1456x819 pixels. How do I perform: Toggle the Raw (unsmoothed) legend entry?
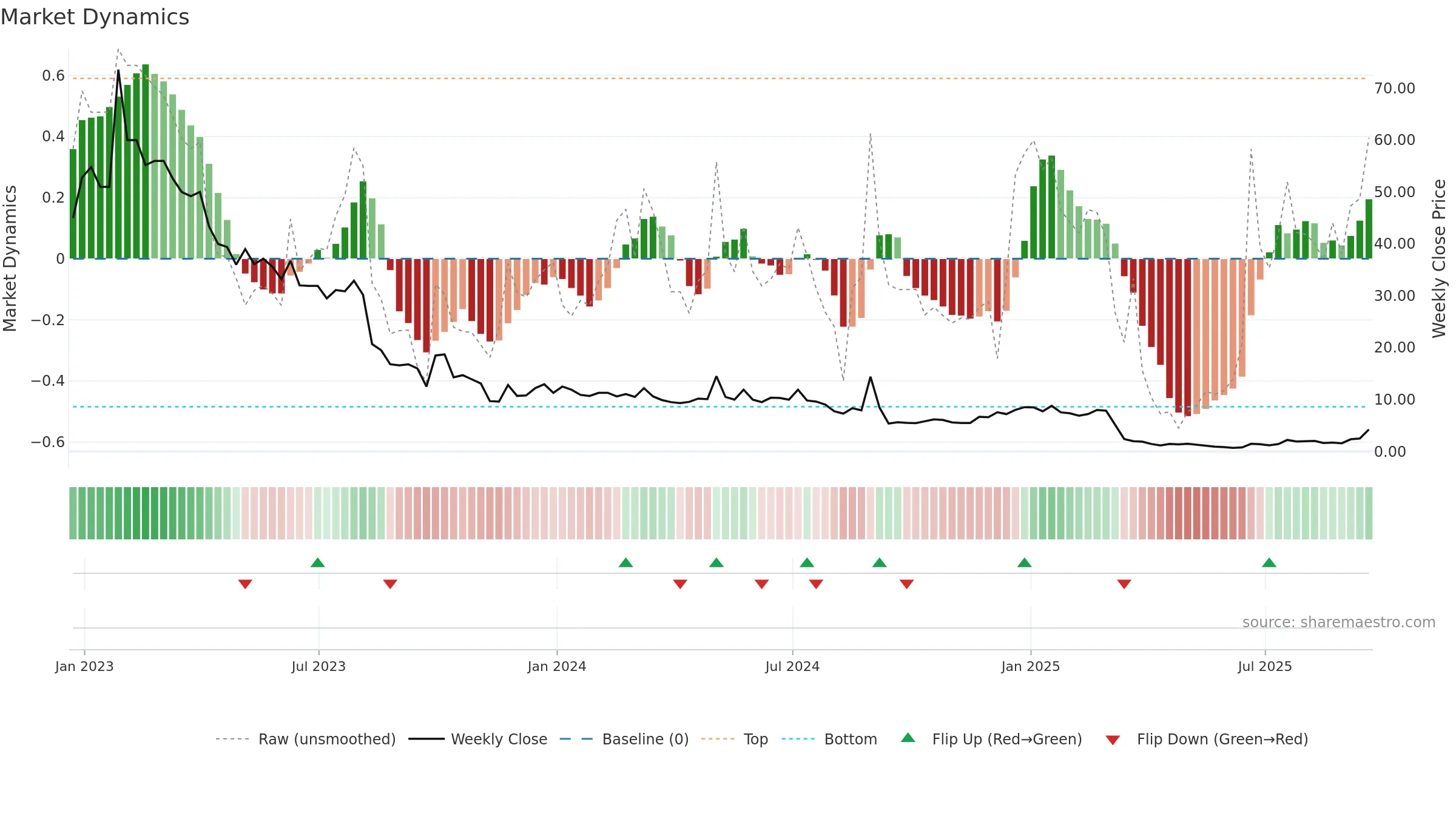305,739
